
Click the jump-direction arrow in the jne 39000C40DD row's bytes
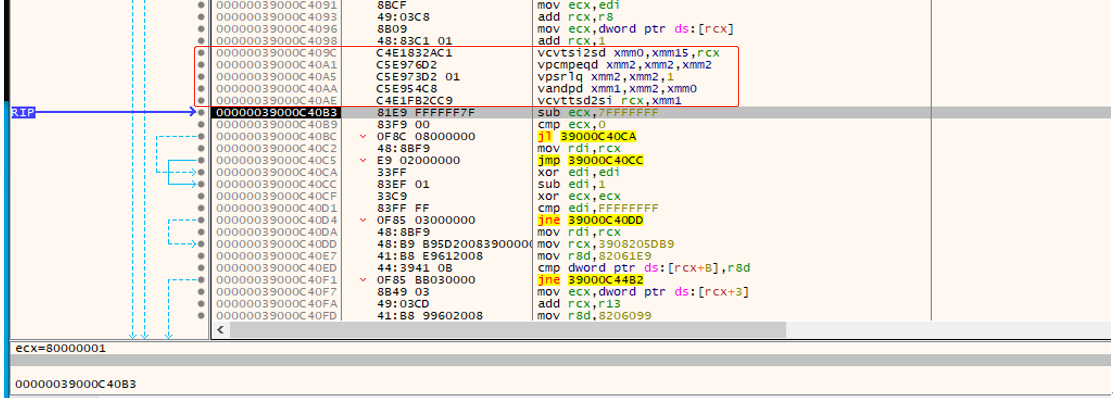tap(364, 220)
